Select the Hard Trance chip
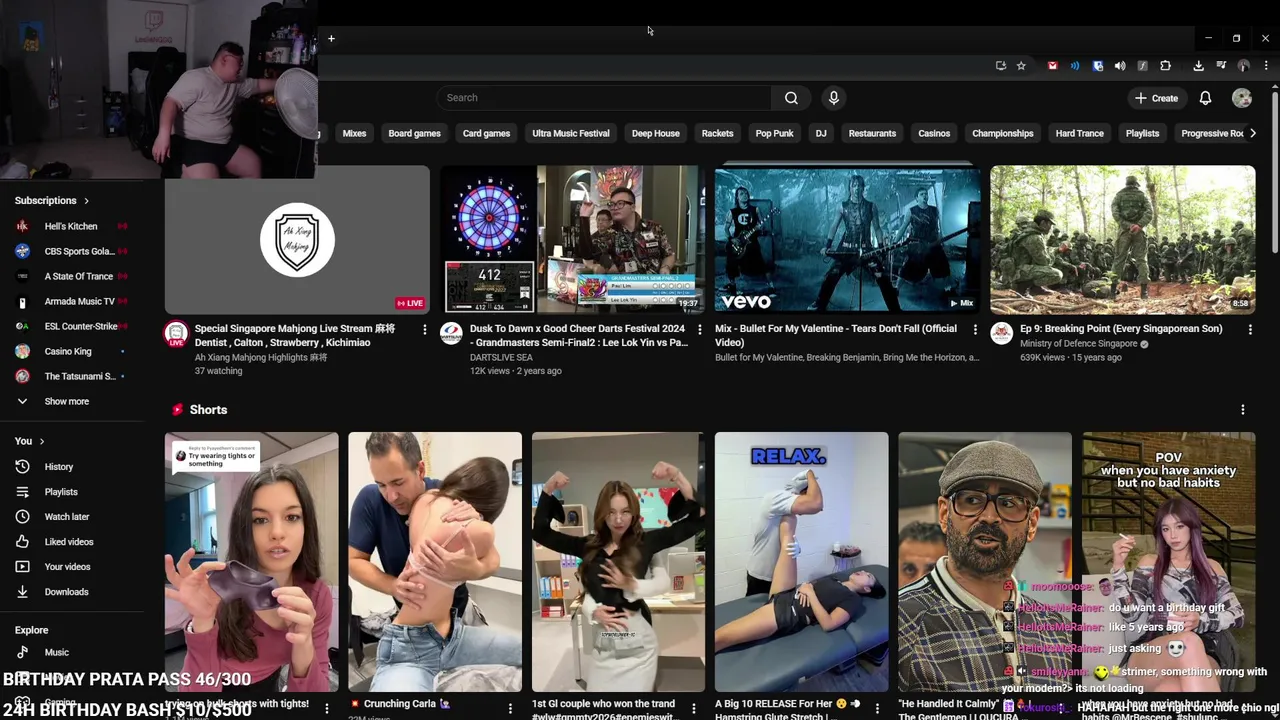The width and height of the screenshot is (1280, 720). [1080, 133]
